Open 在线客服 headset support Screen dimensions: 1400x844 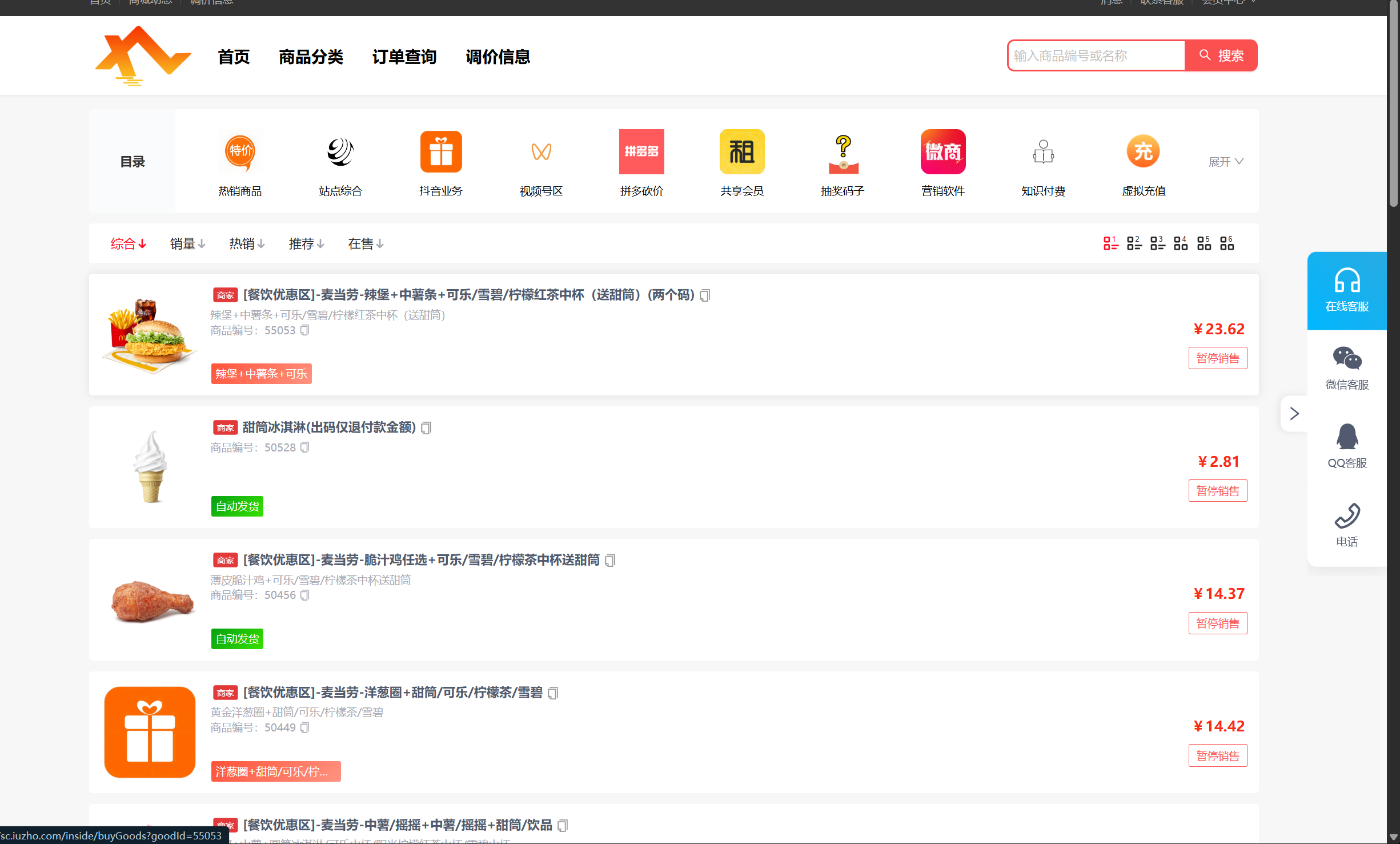(1347, 291)
